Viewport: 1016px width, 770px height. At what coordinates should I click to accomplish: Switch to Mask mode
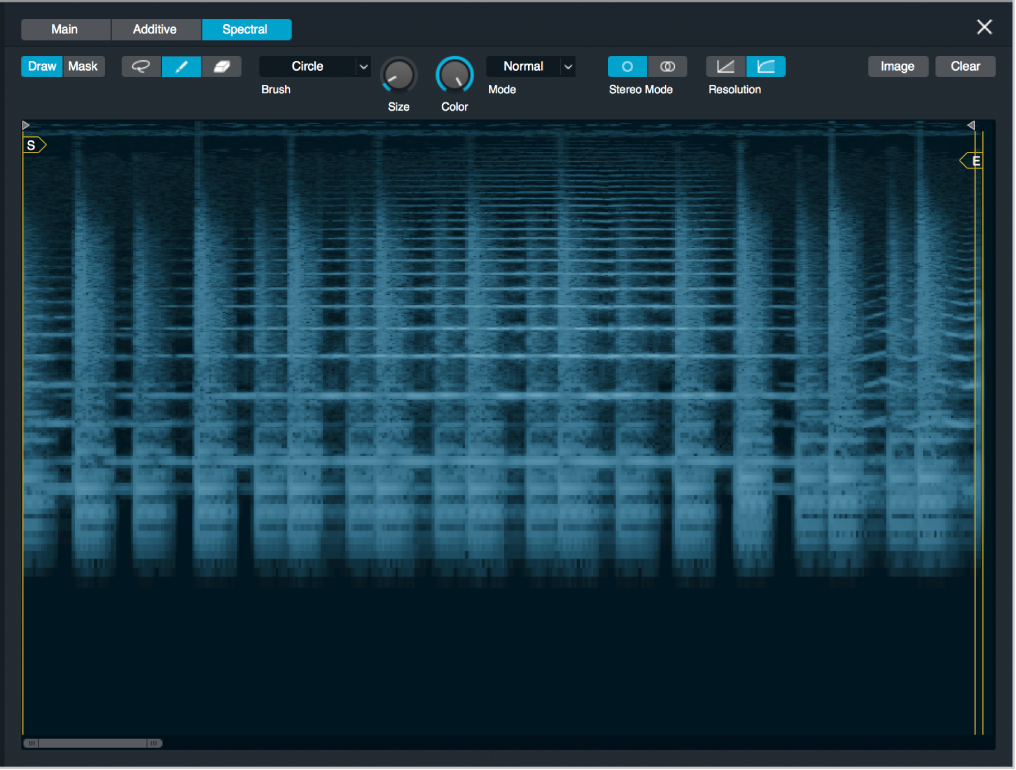click(x=83, y=66)
